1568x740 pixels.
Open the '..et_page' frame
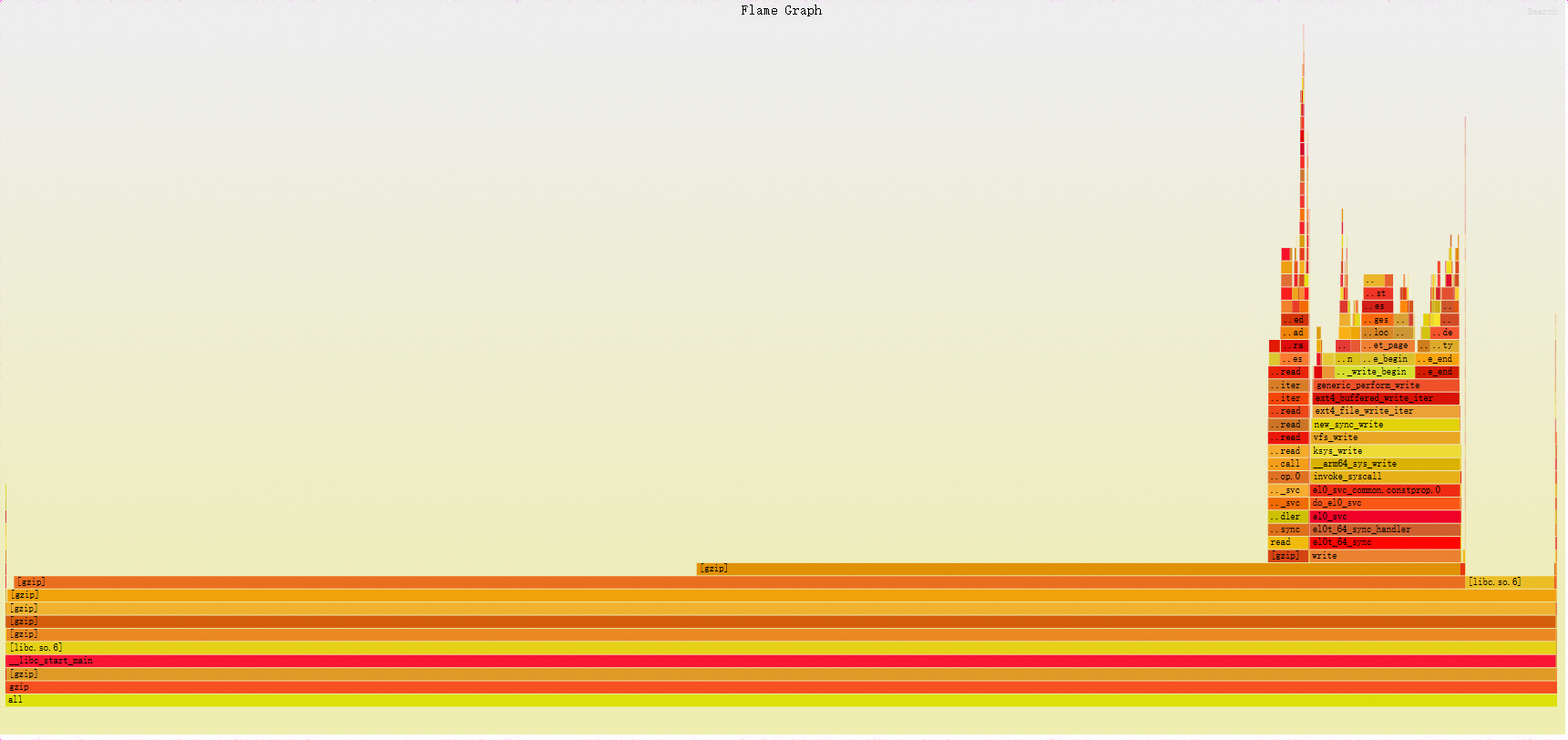1388,346
